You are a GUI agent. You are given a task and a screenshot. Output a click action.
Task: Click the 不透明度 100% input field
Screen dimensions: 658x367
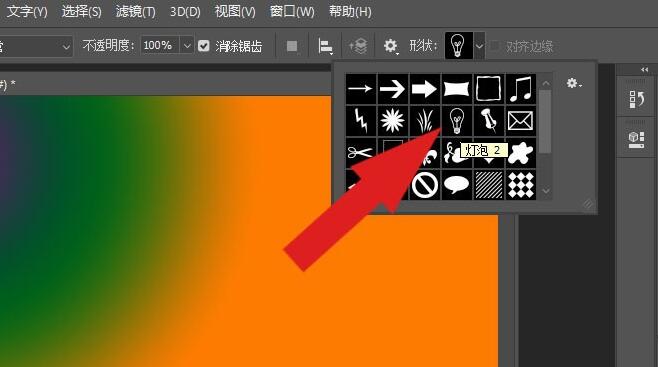(x=160, y=45)
